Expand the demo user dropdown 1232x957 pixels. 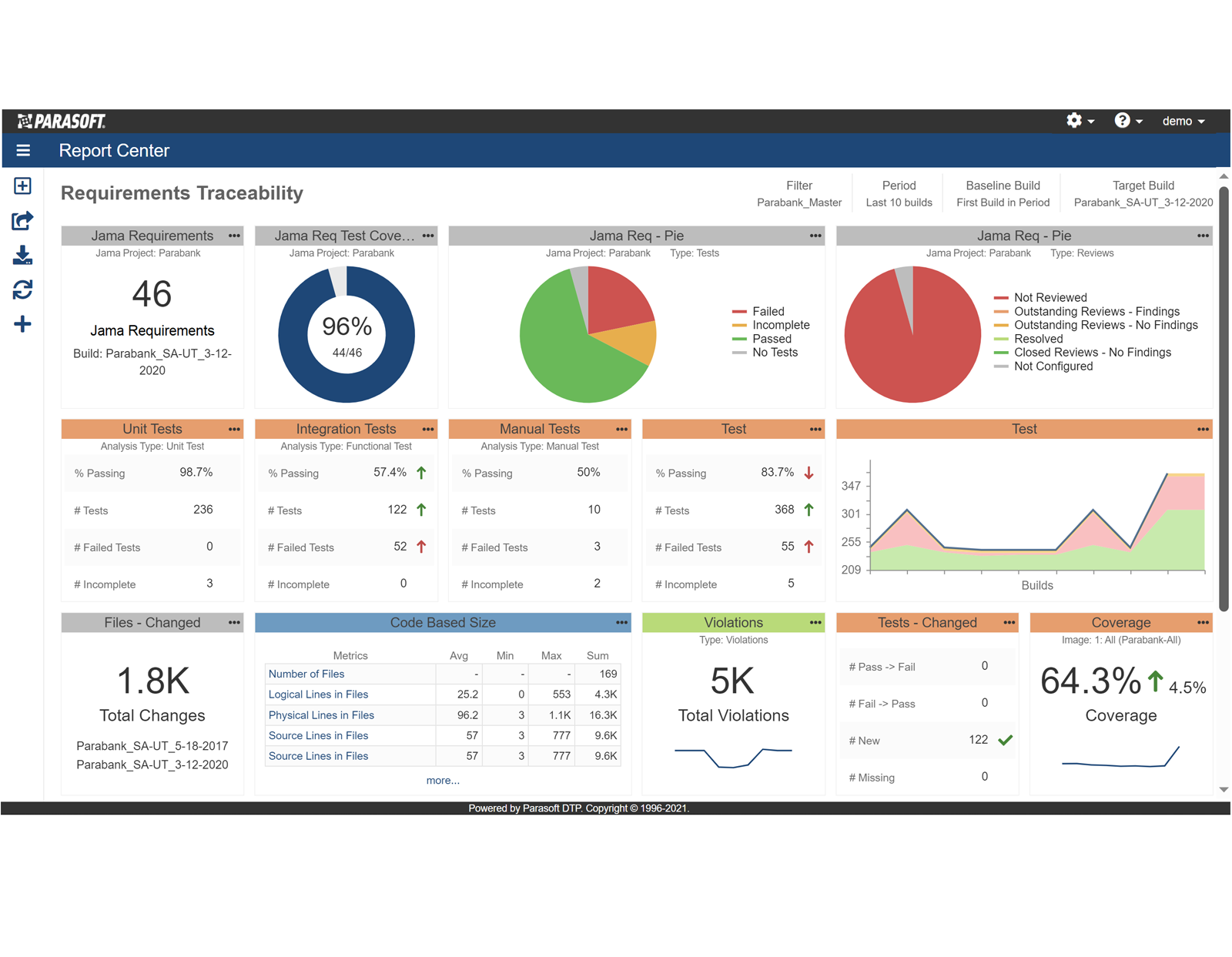1183,121
